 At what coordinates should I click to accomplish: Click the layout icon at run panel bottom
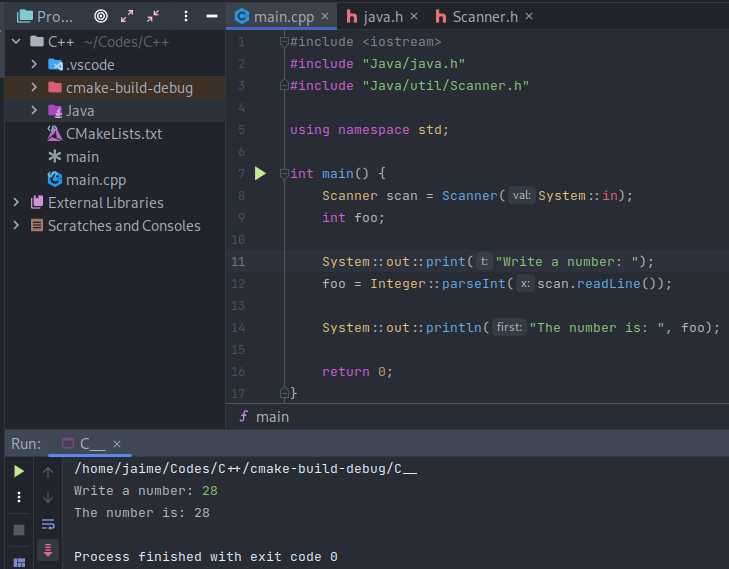coord(19,563)
